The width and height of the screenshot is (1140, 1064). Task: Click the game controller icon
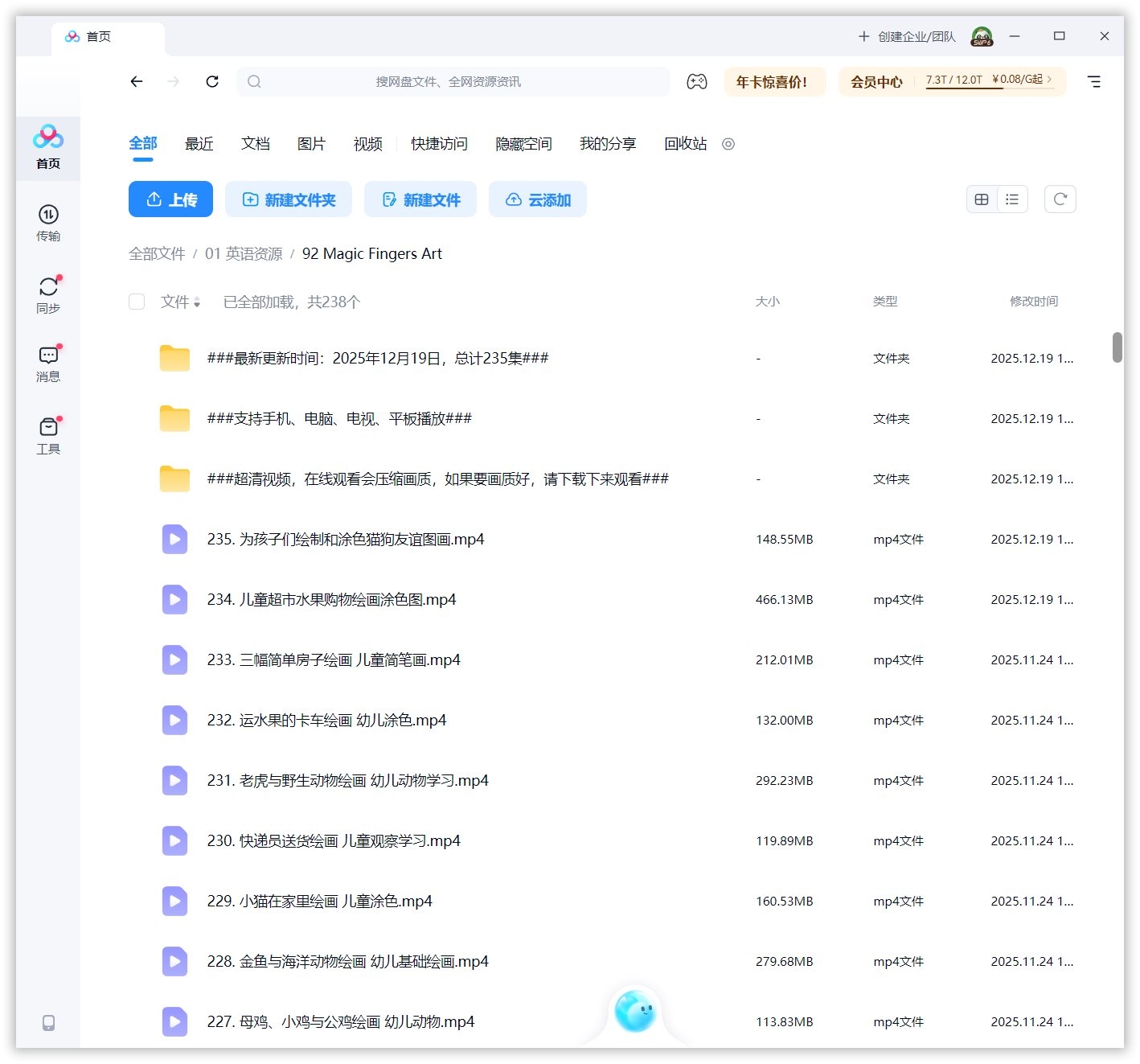pyautogui.click(x=696, y=81)
